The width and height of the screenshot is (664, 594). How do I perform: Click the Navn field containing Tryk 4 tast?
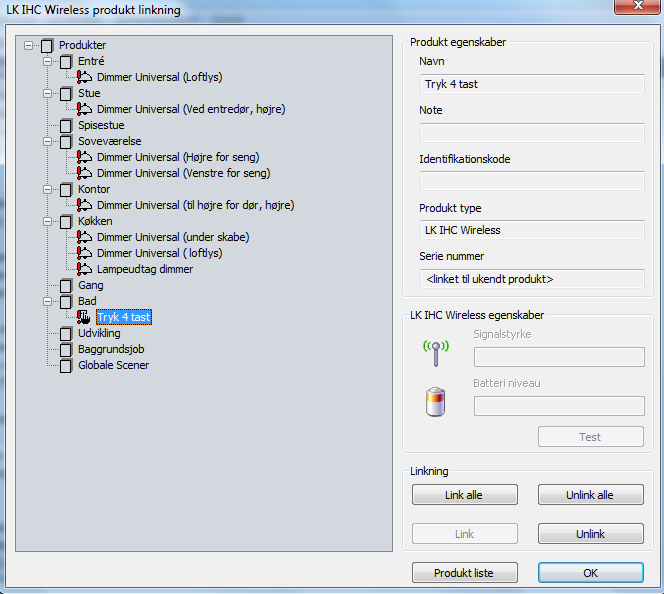click(x=532, y=84)
